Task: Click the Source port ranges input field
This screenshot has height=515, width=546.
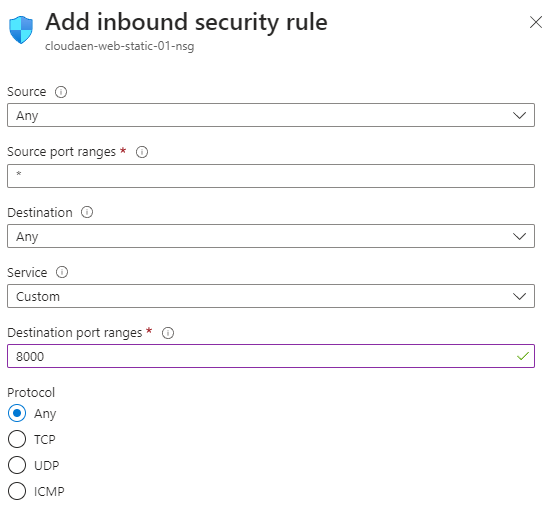Action: coord(271,176)
